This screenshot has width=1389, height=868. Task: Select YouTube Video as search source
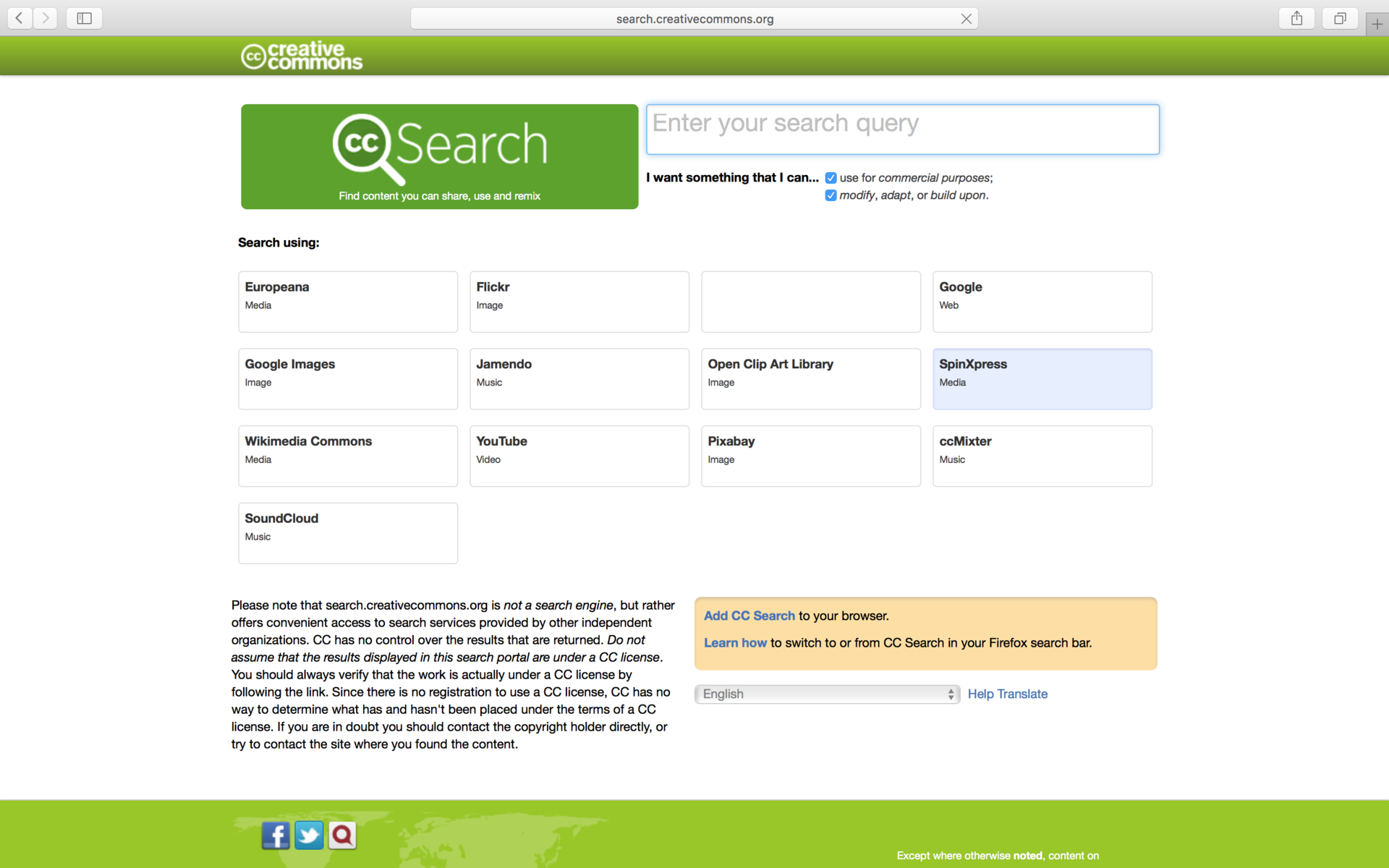579,456
